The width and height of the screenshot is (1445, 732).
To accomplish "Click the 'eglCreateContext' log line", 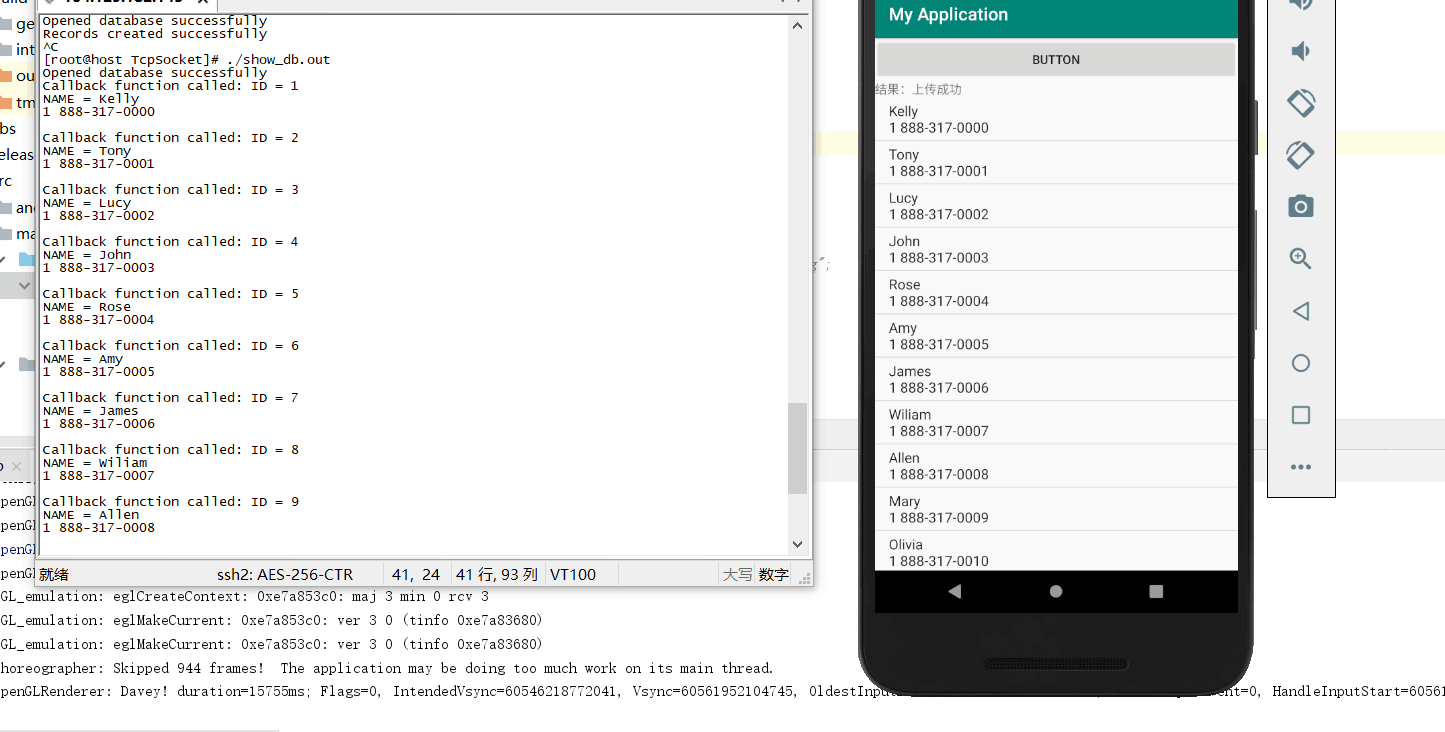I will click(x=245, y=596).
